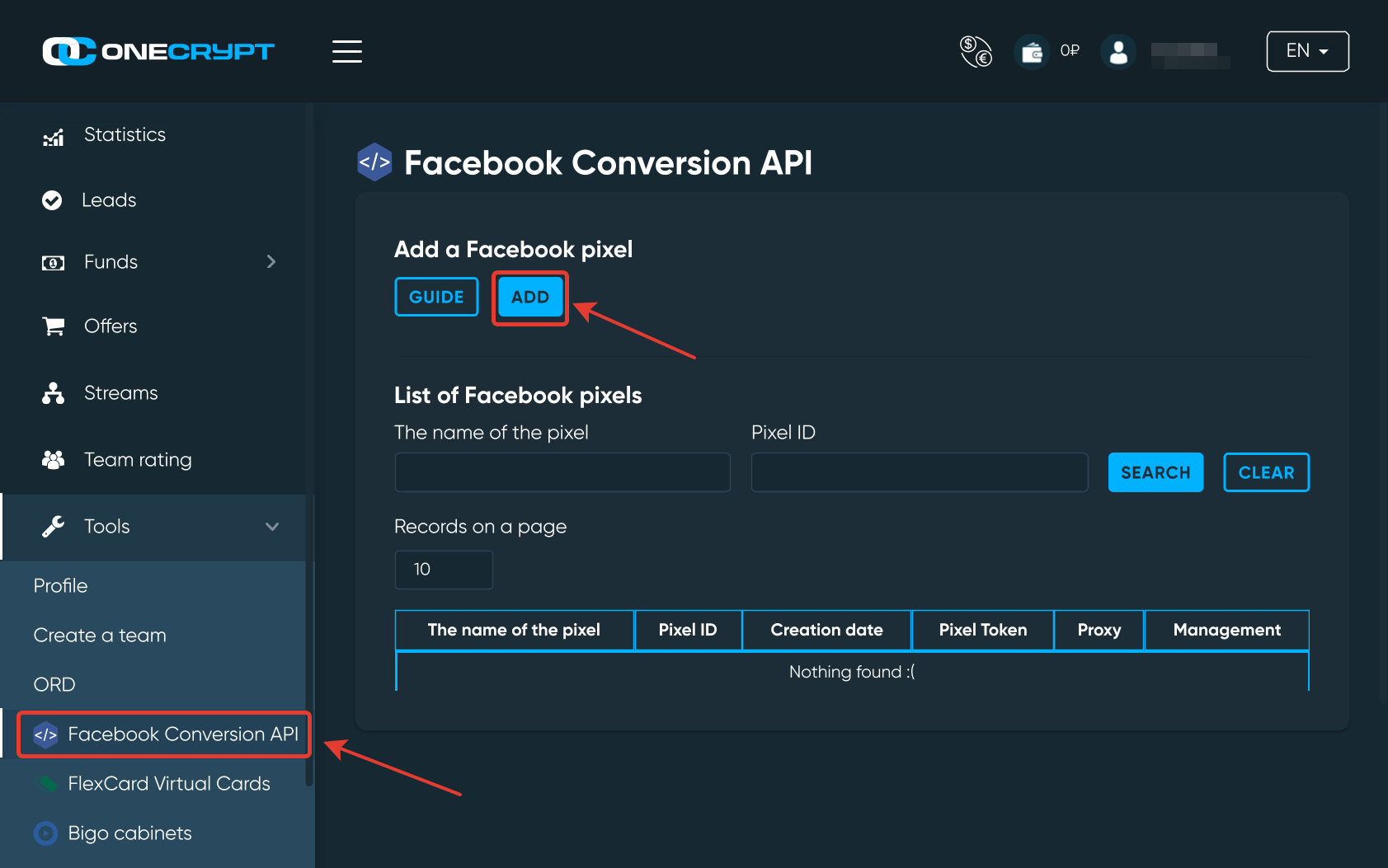1388x868 pixels.
Task: Click the Streams hierarchy icon
Action: (x=53, y=393)
